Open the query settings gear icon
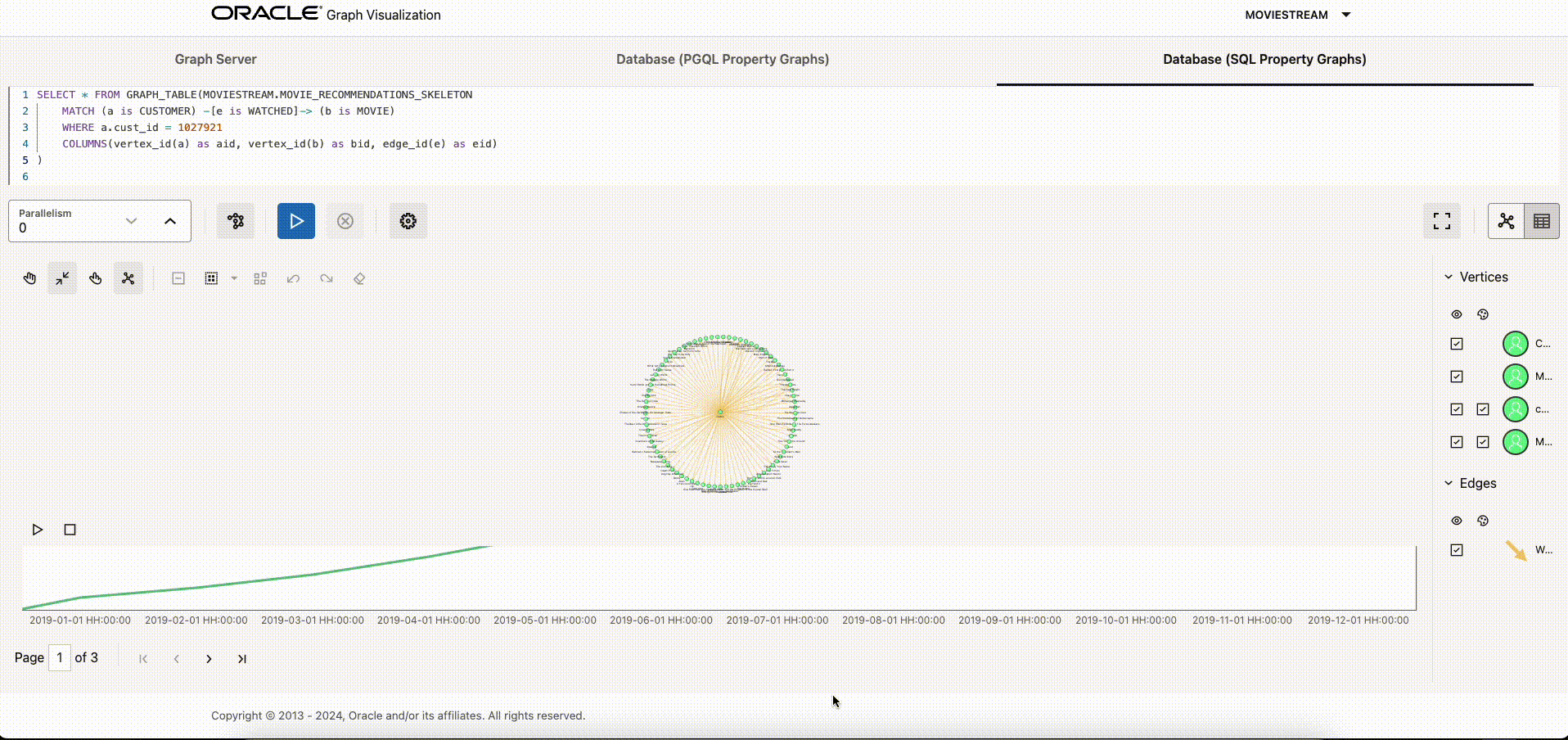Viewport: 1568px width, 740px height. (x=408, y=221)
